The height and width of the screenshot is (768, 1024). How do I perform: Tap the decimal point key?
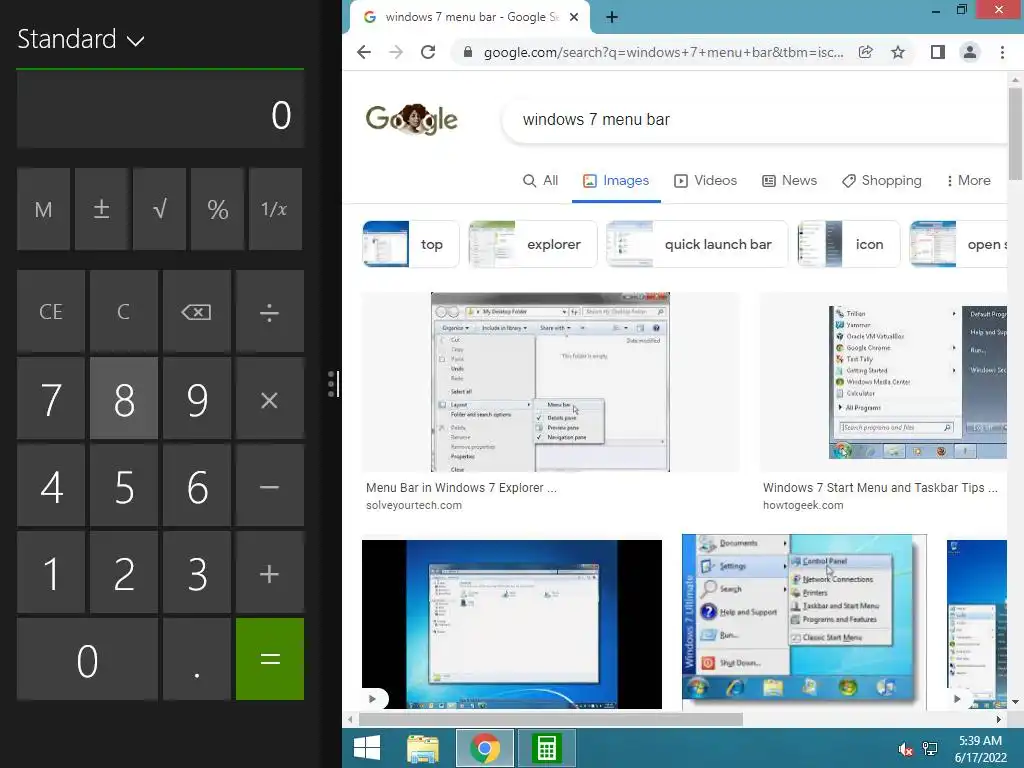coord(197,659)
